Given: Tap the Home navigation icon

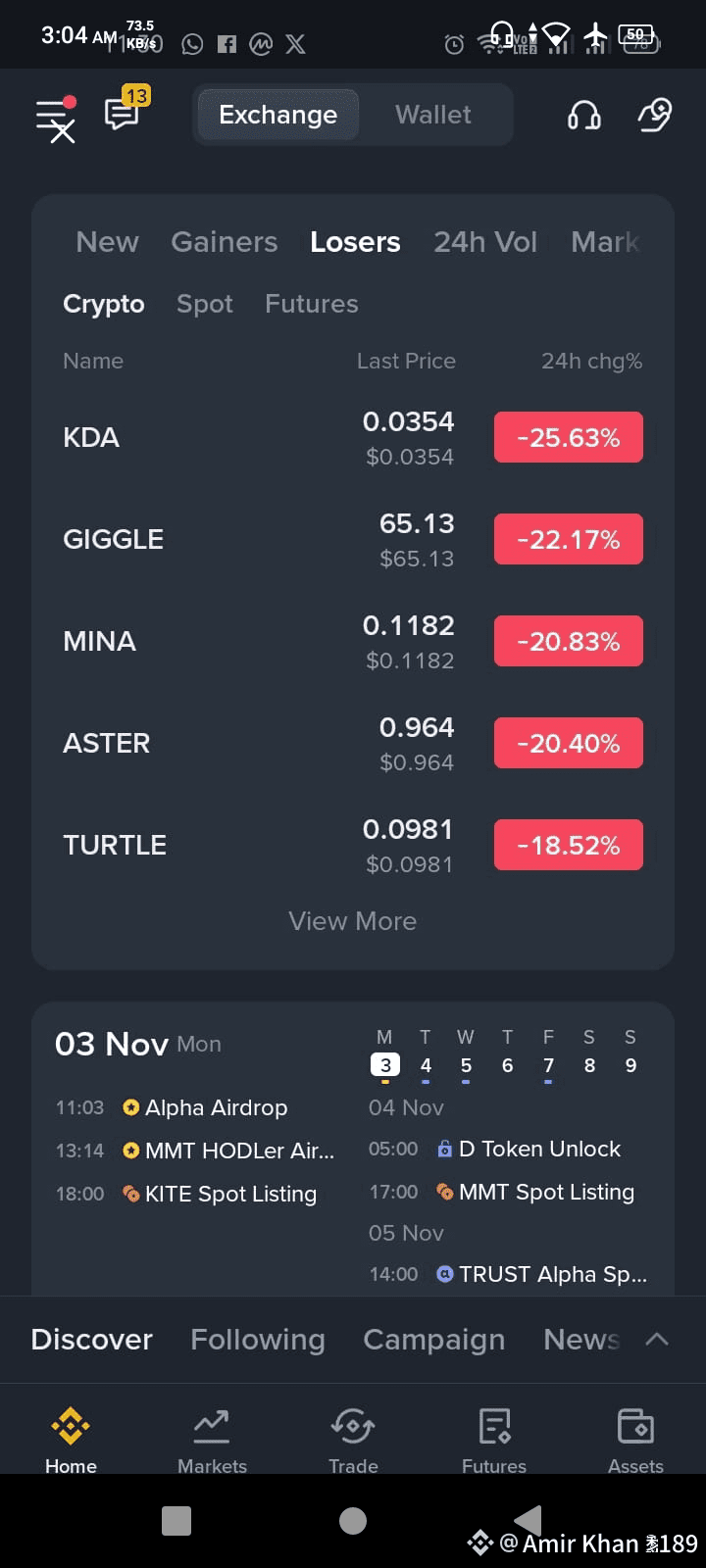Looking at the screenshot, I should (71, 1427).
